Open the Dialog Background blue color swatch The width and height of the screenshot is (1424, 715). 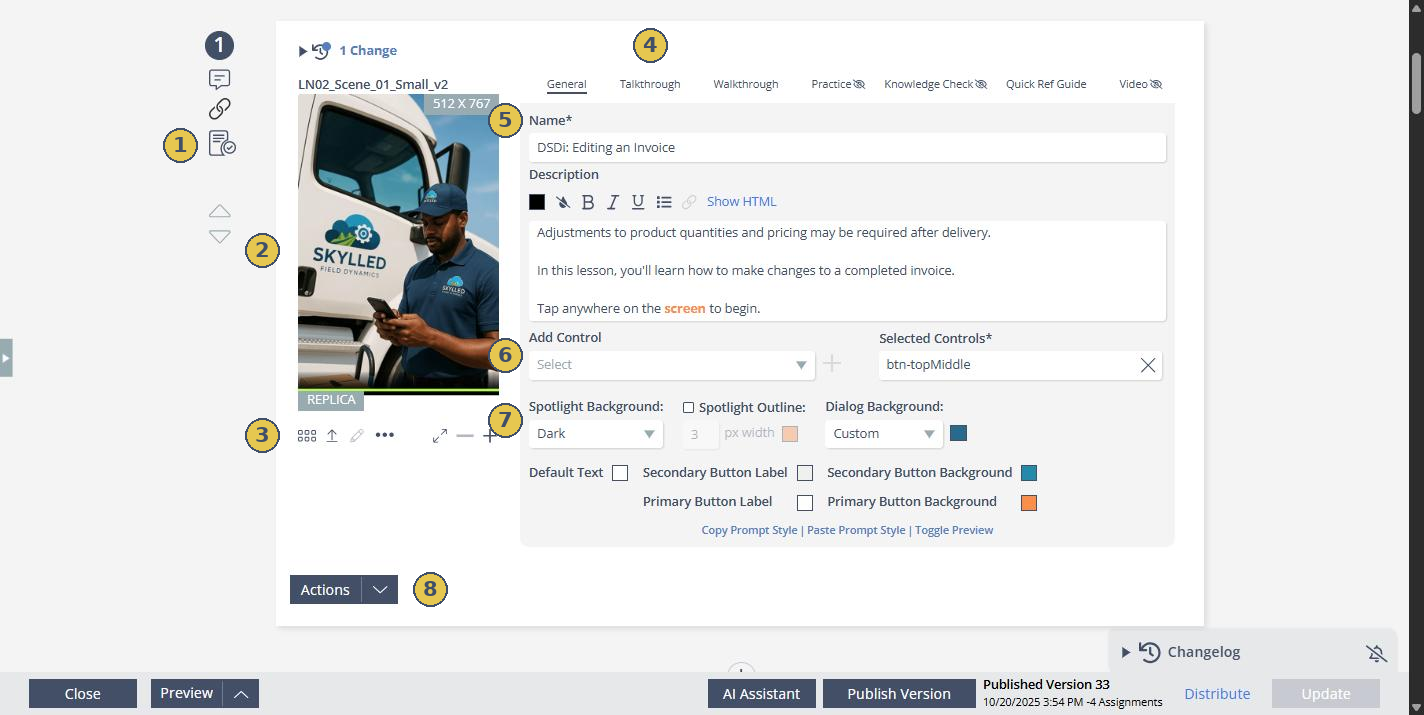point(958,433)
